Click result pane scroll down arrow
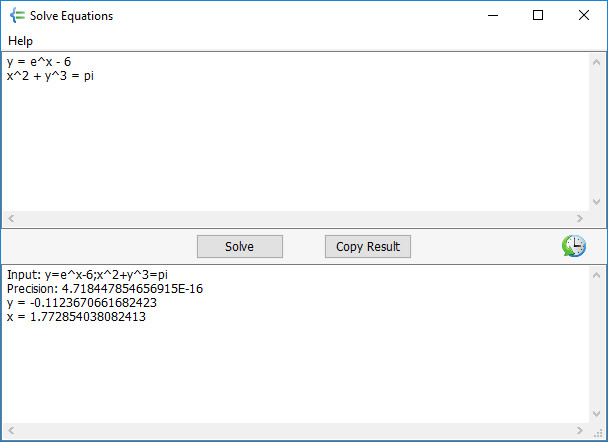This screenshot has height=442, width=608. point(597,414)
